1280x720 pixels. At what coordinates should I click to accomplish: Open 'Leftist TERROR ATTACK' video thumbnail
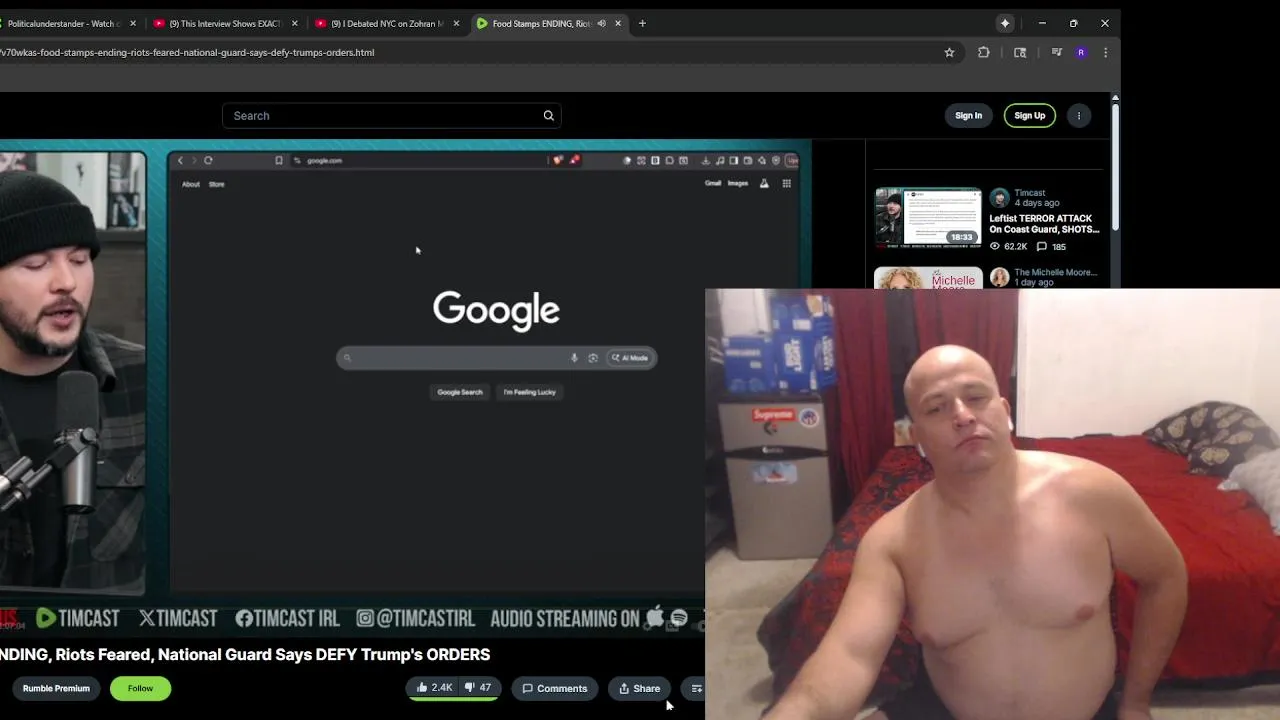[928, 217]
